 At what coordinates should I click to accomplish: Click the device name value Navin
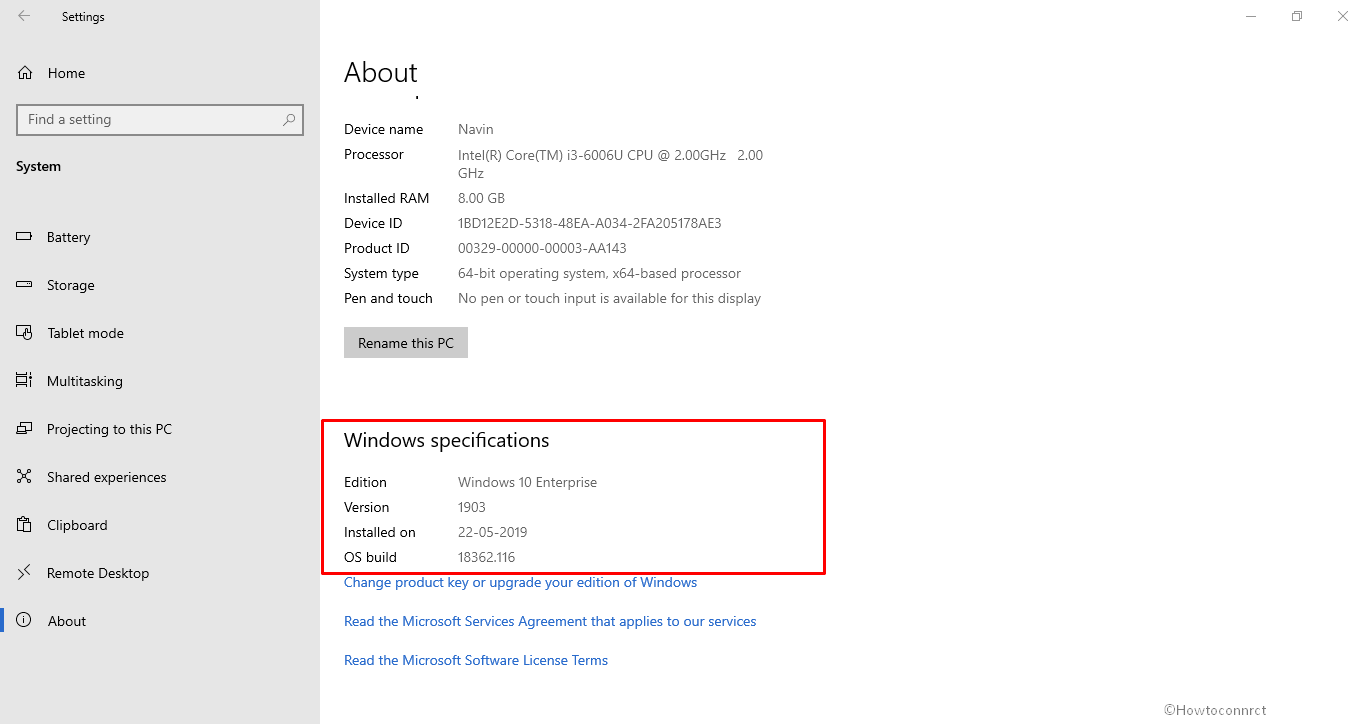tap(476, 129)
